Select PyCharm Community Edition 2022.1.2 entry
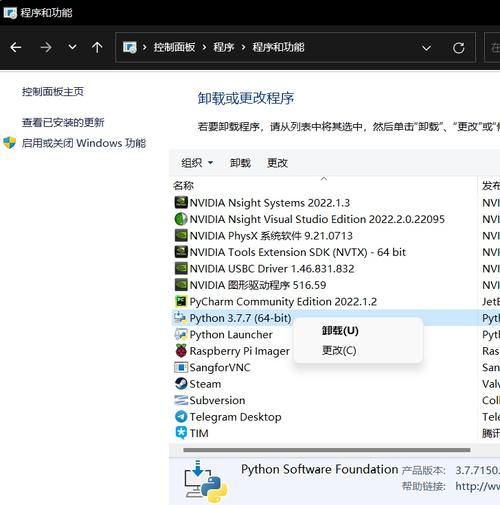500x505 pixels. 283,302
